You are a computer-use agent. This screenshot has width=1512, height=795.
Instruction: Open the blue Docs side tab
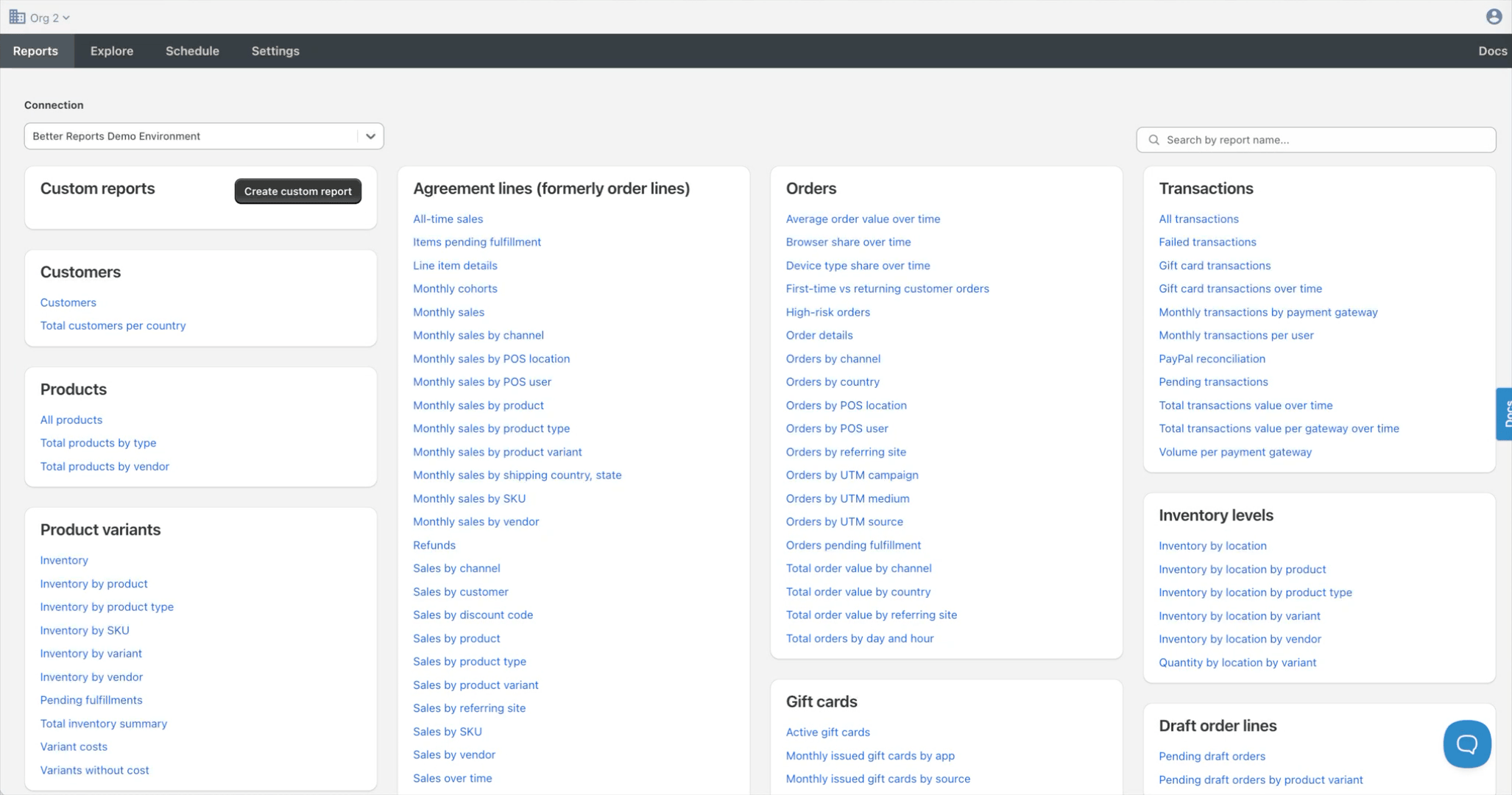tap(1505, 414)
